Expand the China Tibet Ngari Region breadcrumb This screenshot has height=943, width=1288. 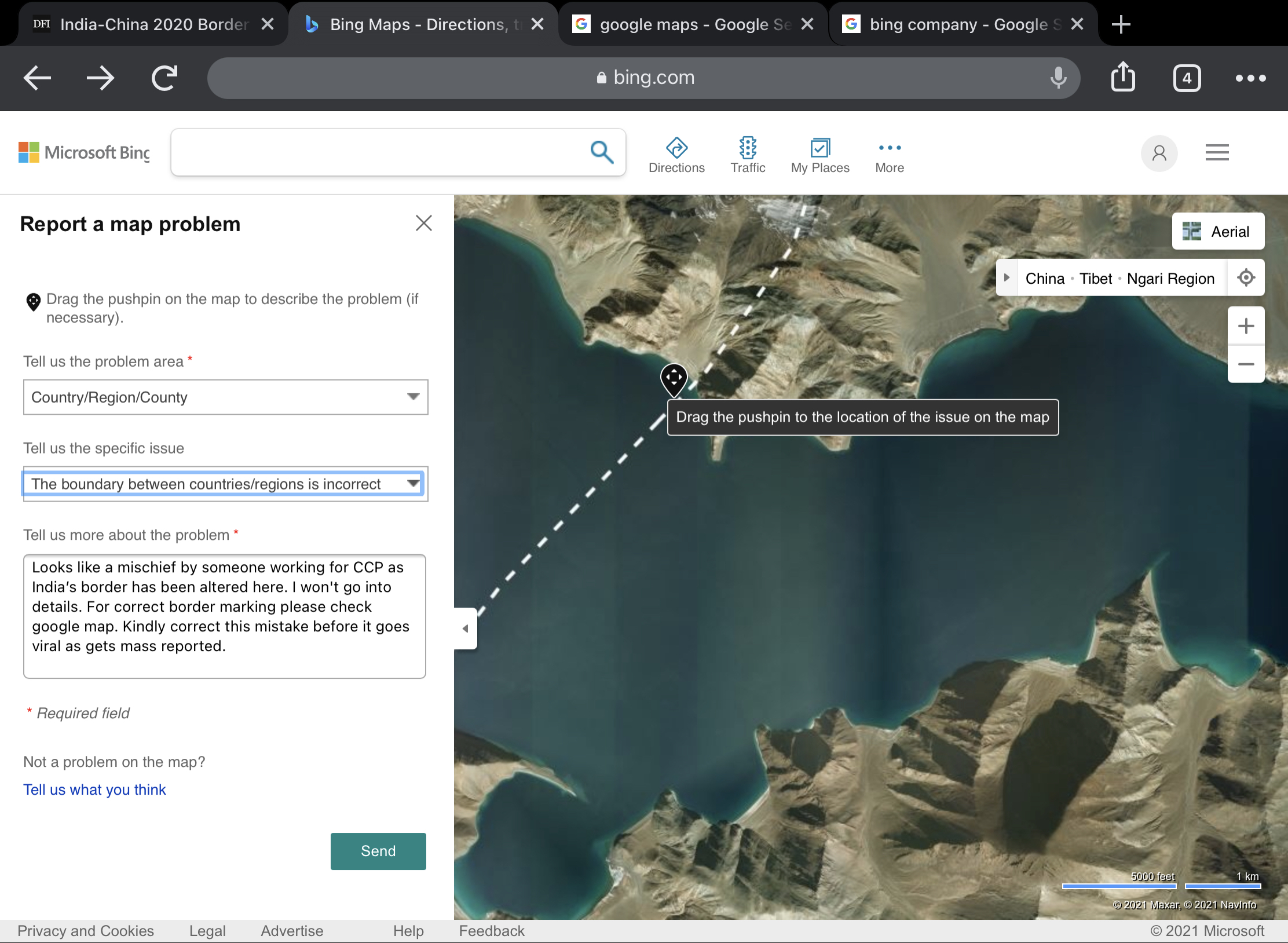click(x=1010, y=278)
